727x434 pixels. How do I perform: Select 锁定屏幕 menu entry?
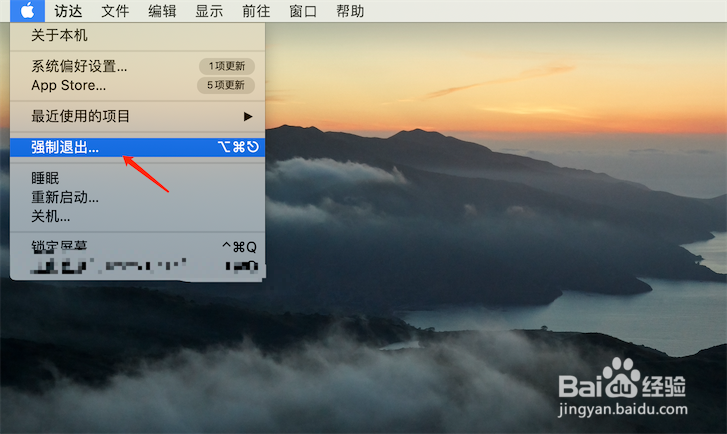138,247
